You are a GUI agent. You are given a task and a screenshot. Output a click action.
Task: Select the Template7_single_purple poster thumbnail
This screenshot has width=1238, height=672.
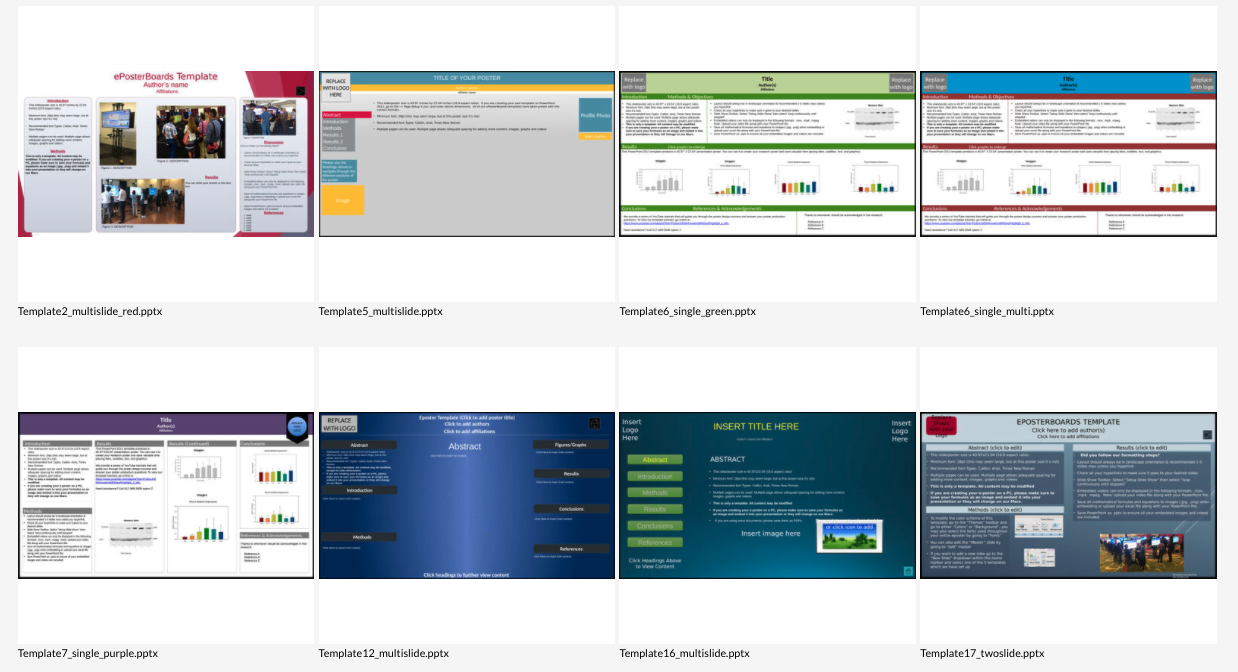click(x=166, y=495)
